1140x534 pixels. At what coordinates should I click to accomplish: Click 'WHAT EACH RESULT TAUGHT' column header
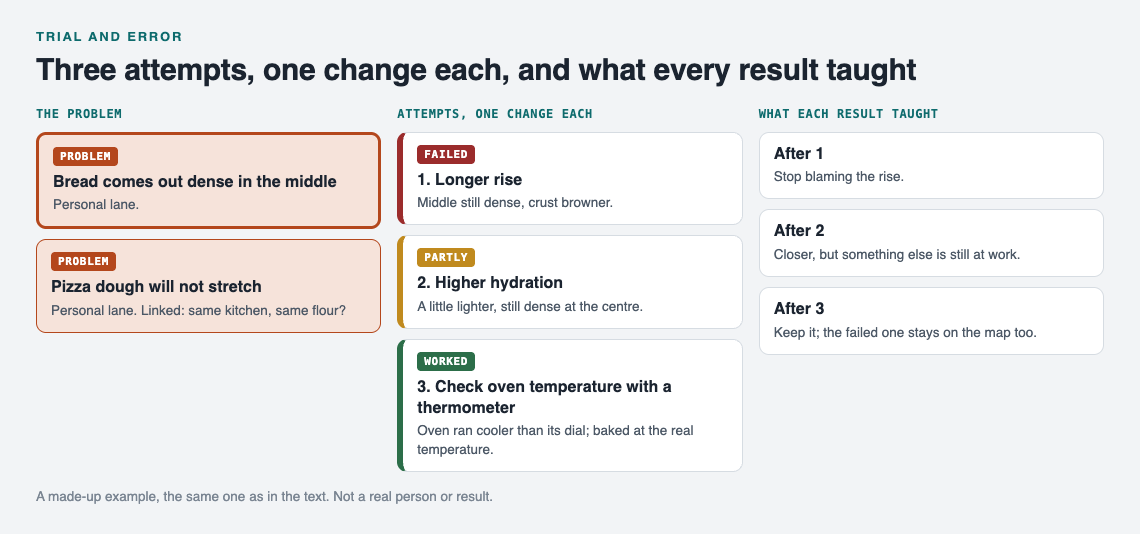(x=848, y=113)
